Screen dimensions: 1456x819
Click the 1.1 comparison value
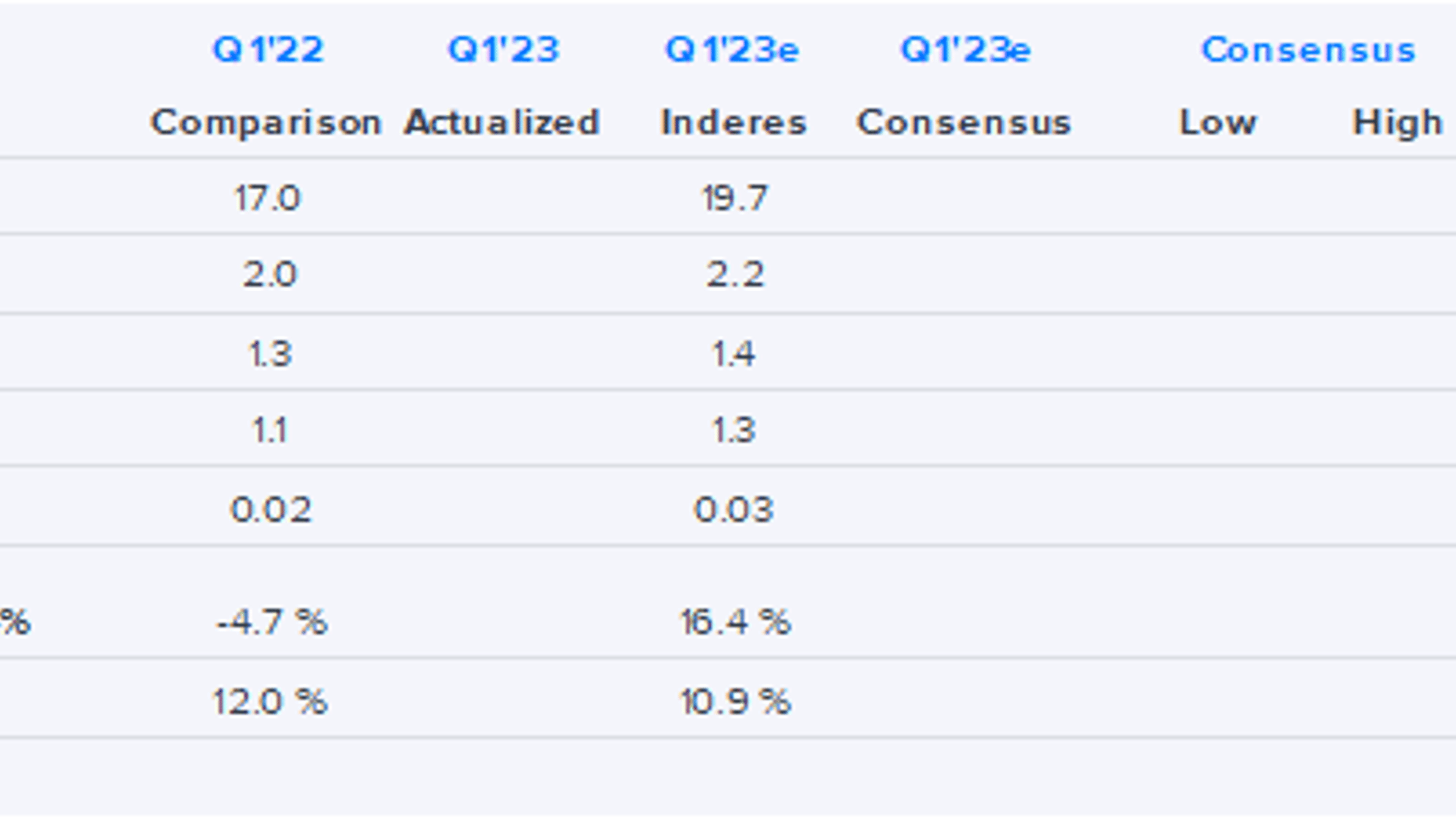tap(270, 430)
